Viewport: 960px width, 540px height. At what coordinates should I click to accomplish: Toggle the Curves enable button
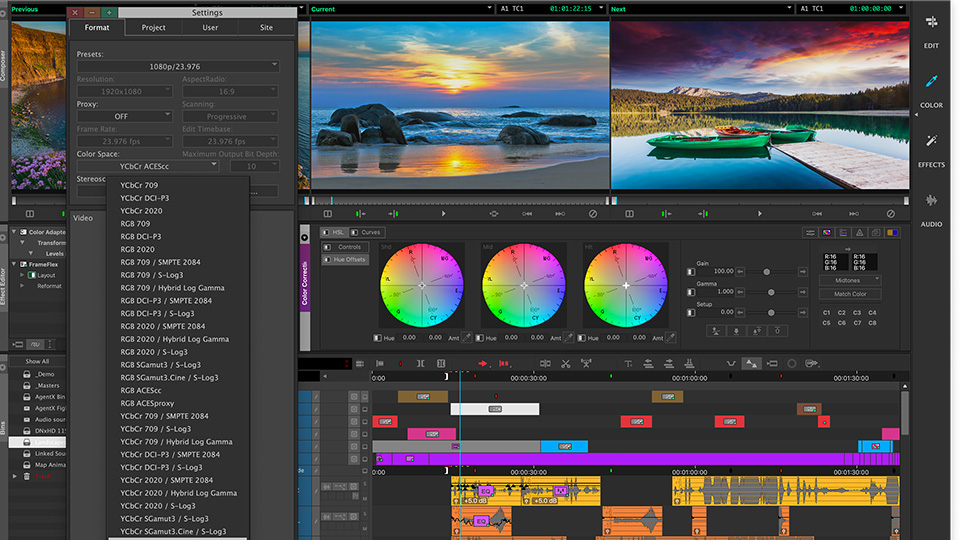[353, 233]
